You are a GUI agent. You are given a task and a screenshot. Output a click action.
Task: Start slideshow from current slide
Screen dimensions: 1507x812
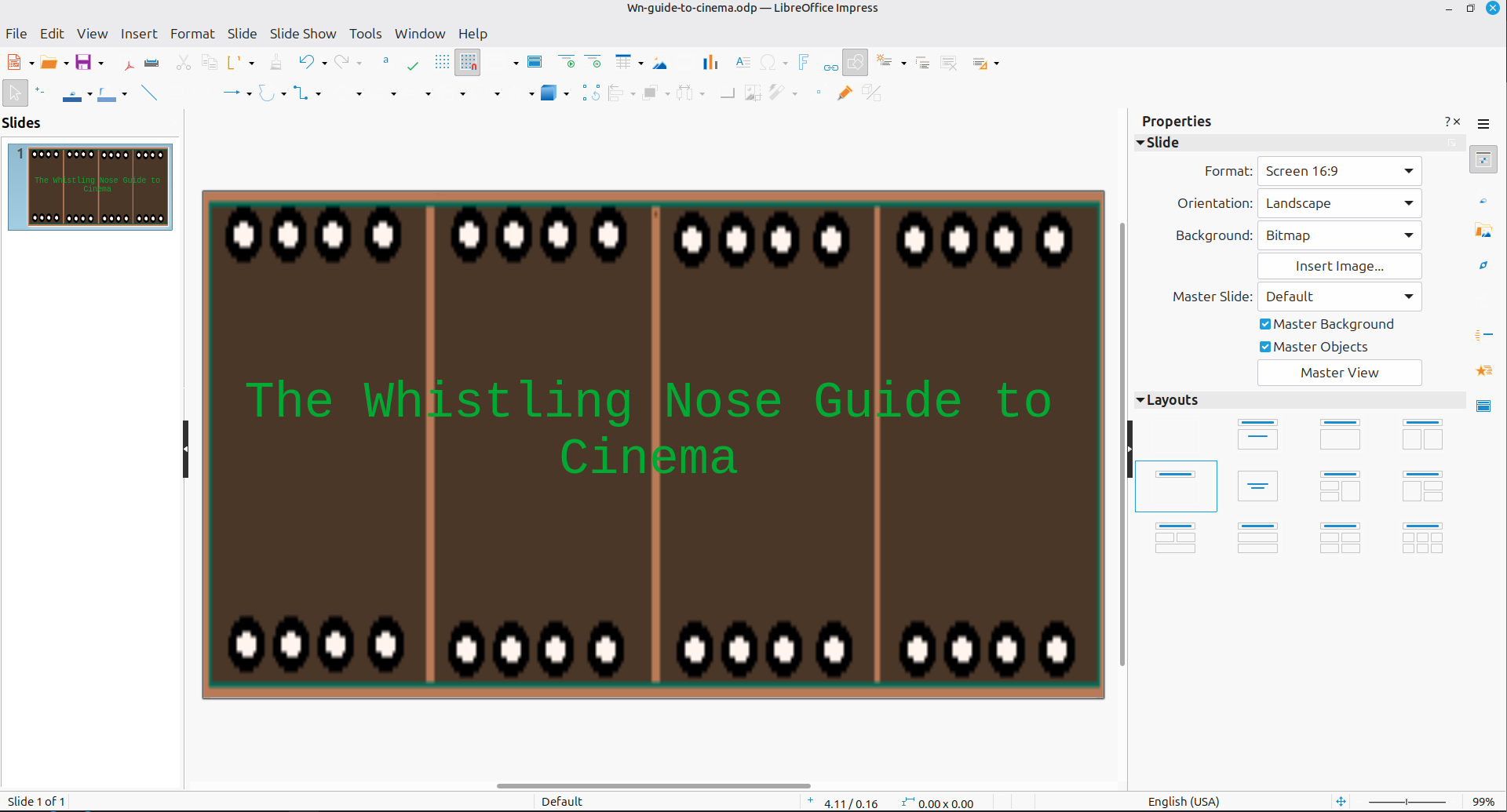point(593,63)
